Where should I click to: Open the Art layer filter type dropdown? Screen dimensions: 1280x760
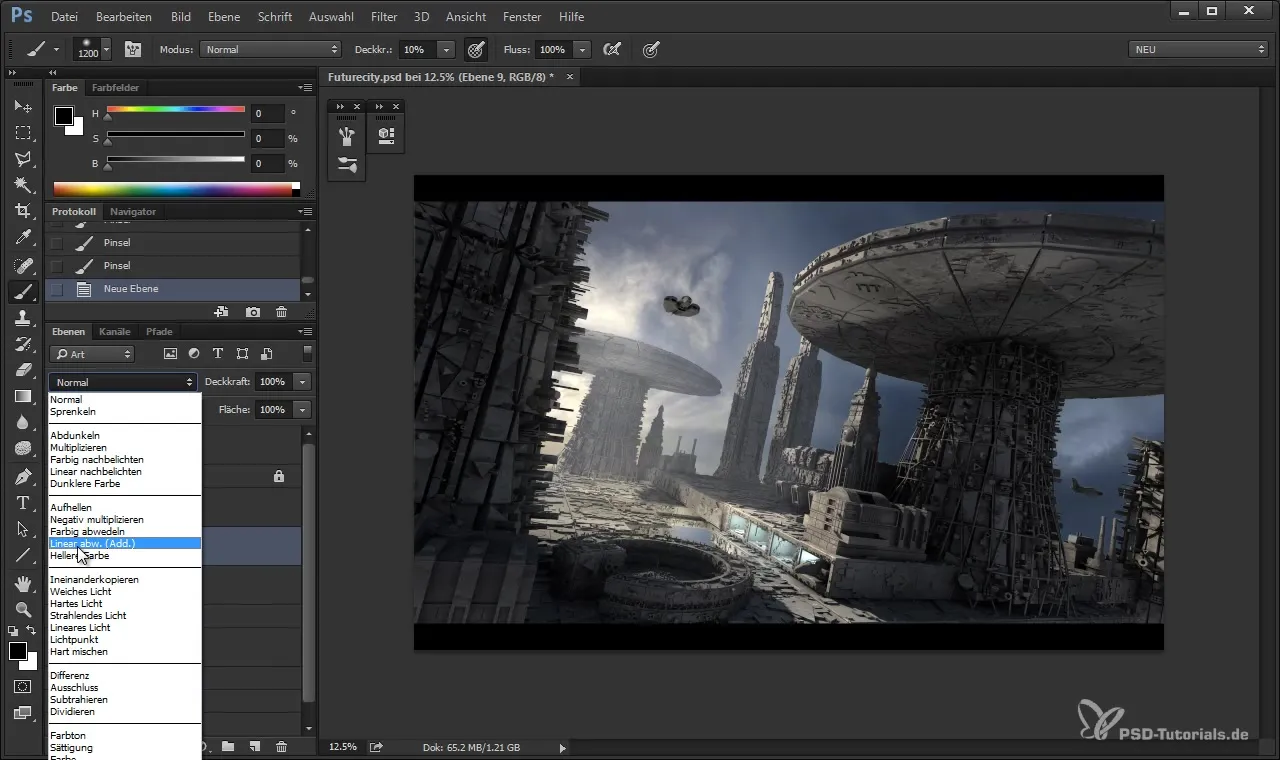click(x=92, y=354)
